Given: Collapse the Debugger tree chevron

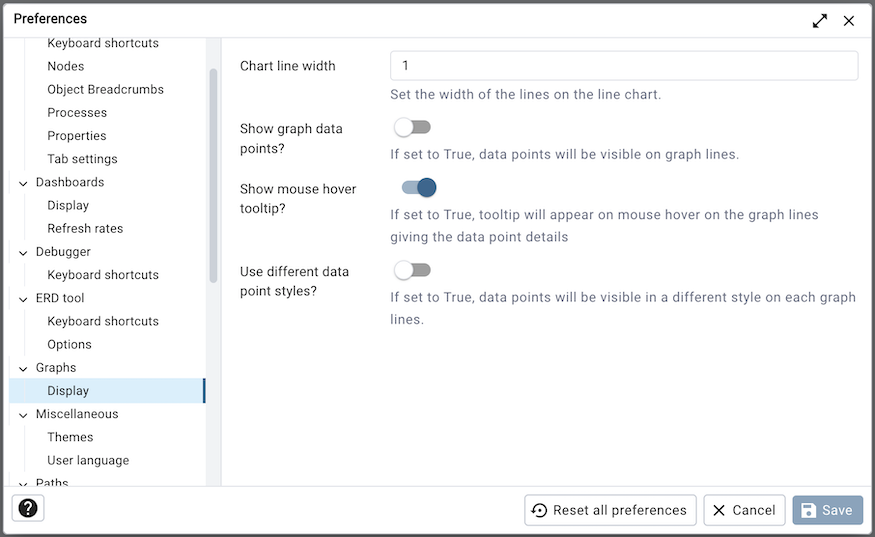Looking at the screenshot, I should 23,253.
